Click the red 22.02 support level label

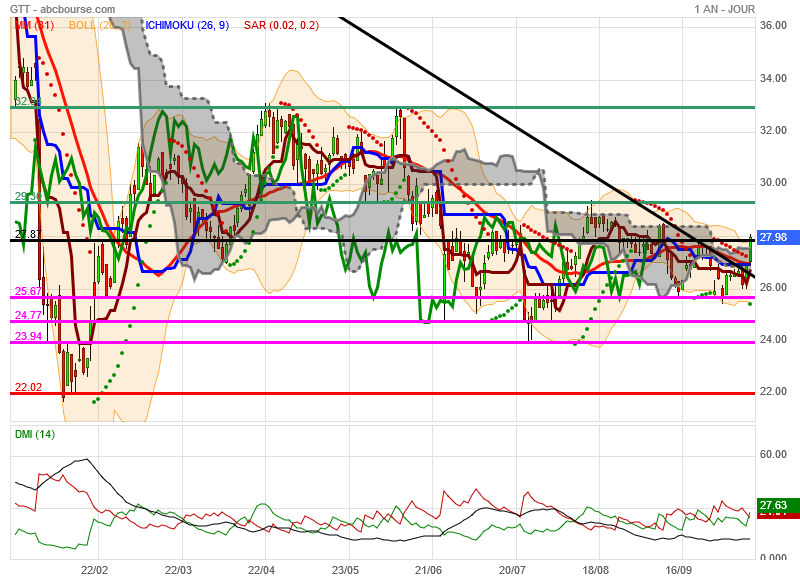28,387
